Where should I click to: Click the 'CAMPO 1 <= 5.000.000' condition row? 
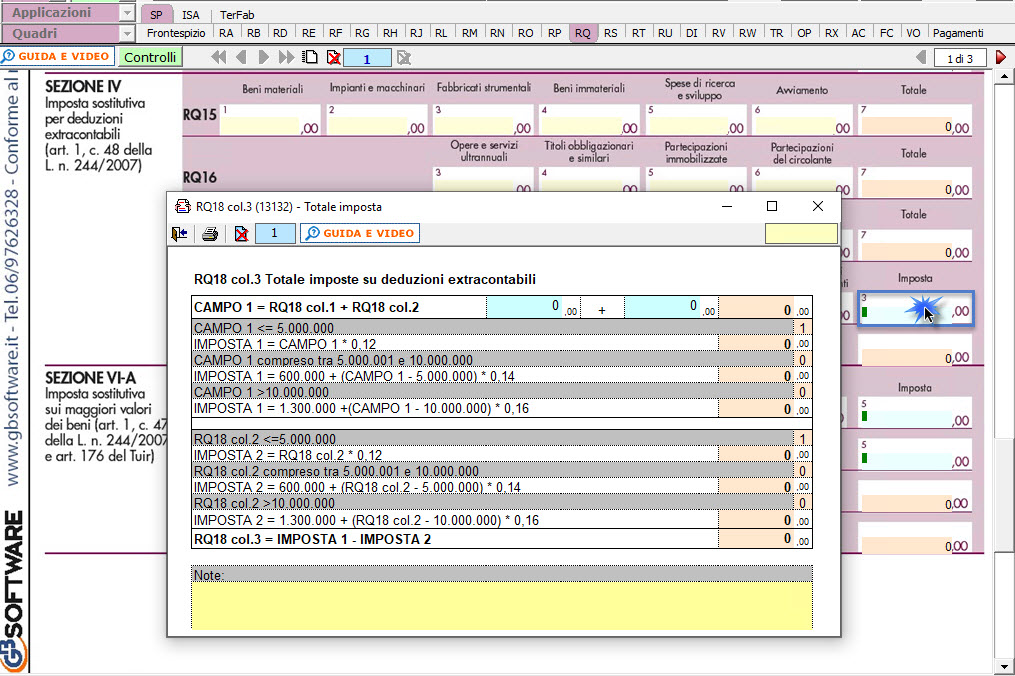click(502, 328)
